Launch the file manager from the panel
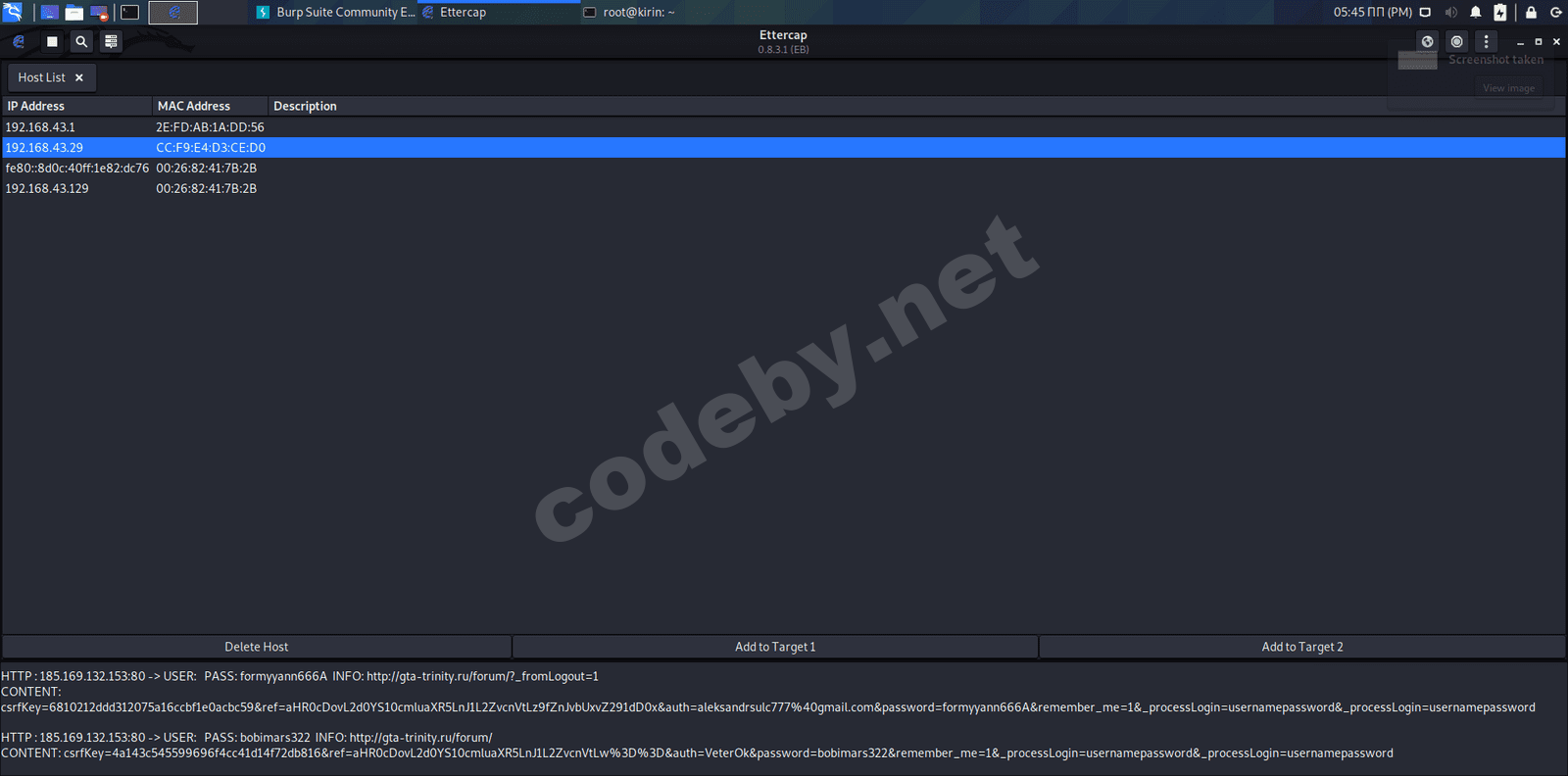1568x776 pixels. click(74, 12)
